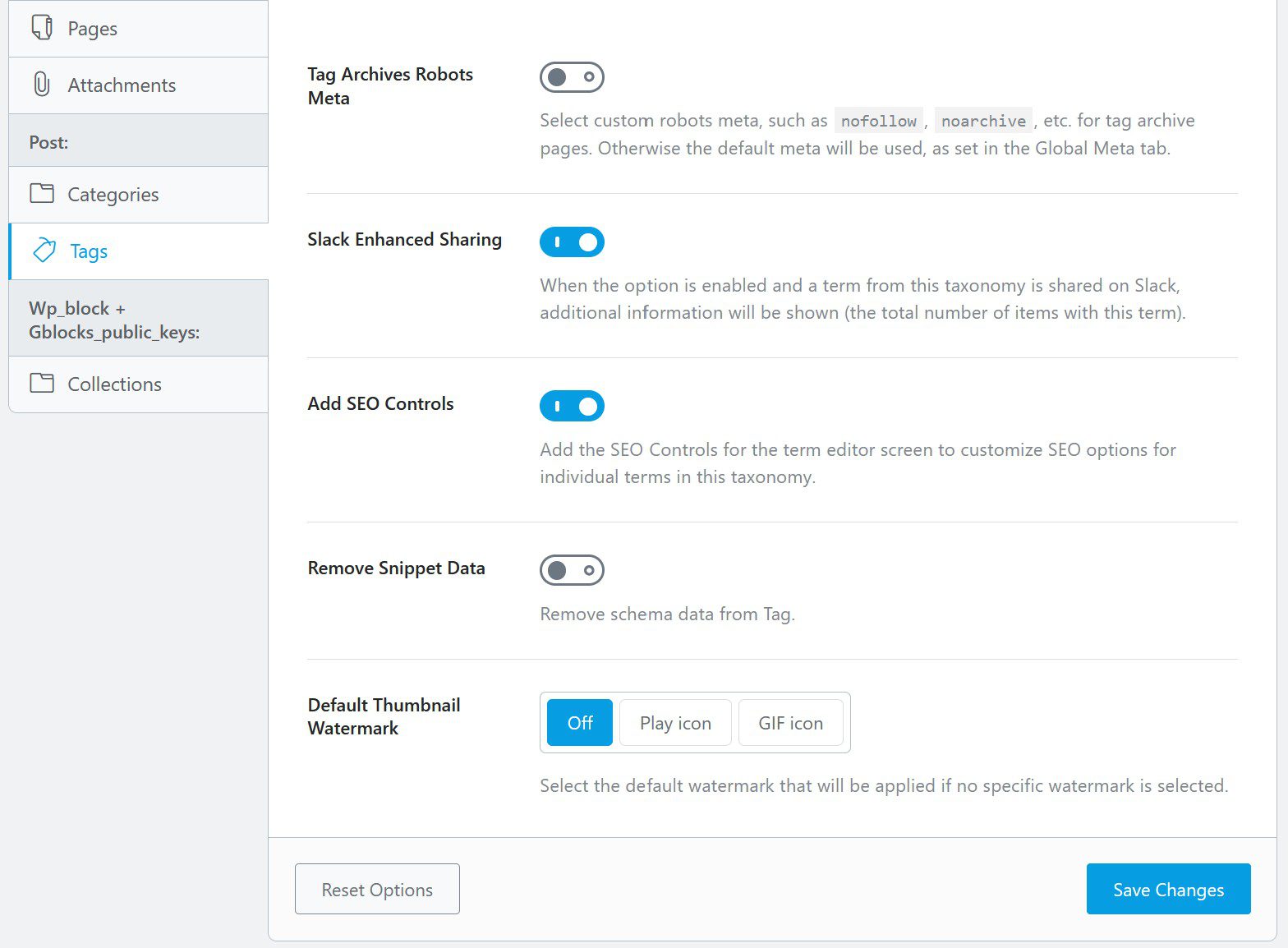Image resolution: width=1288 pixels, height=948 pixels.
Task: Choose the Play icon watermark option
Action: 675,723
